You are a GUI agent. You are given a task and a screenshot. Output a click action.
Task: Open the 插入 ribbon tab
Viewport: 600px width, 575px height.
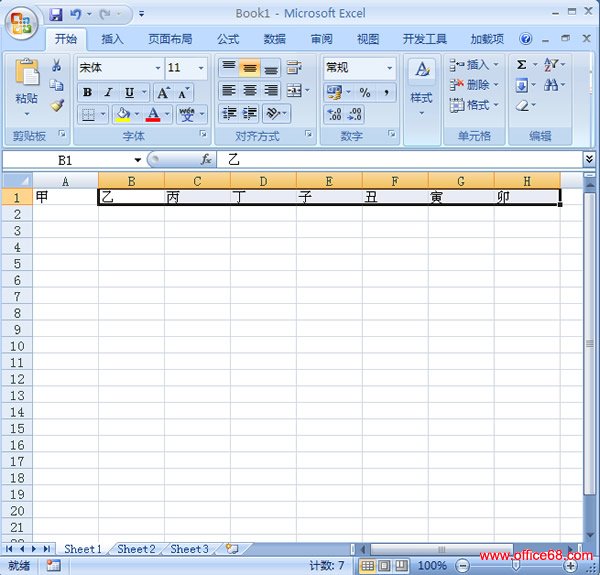(112, 39)
